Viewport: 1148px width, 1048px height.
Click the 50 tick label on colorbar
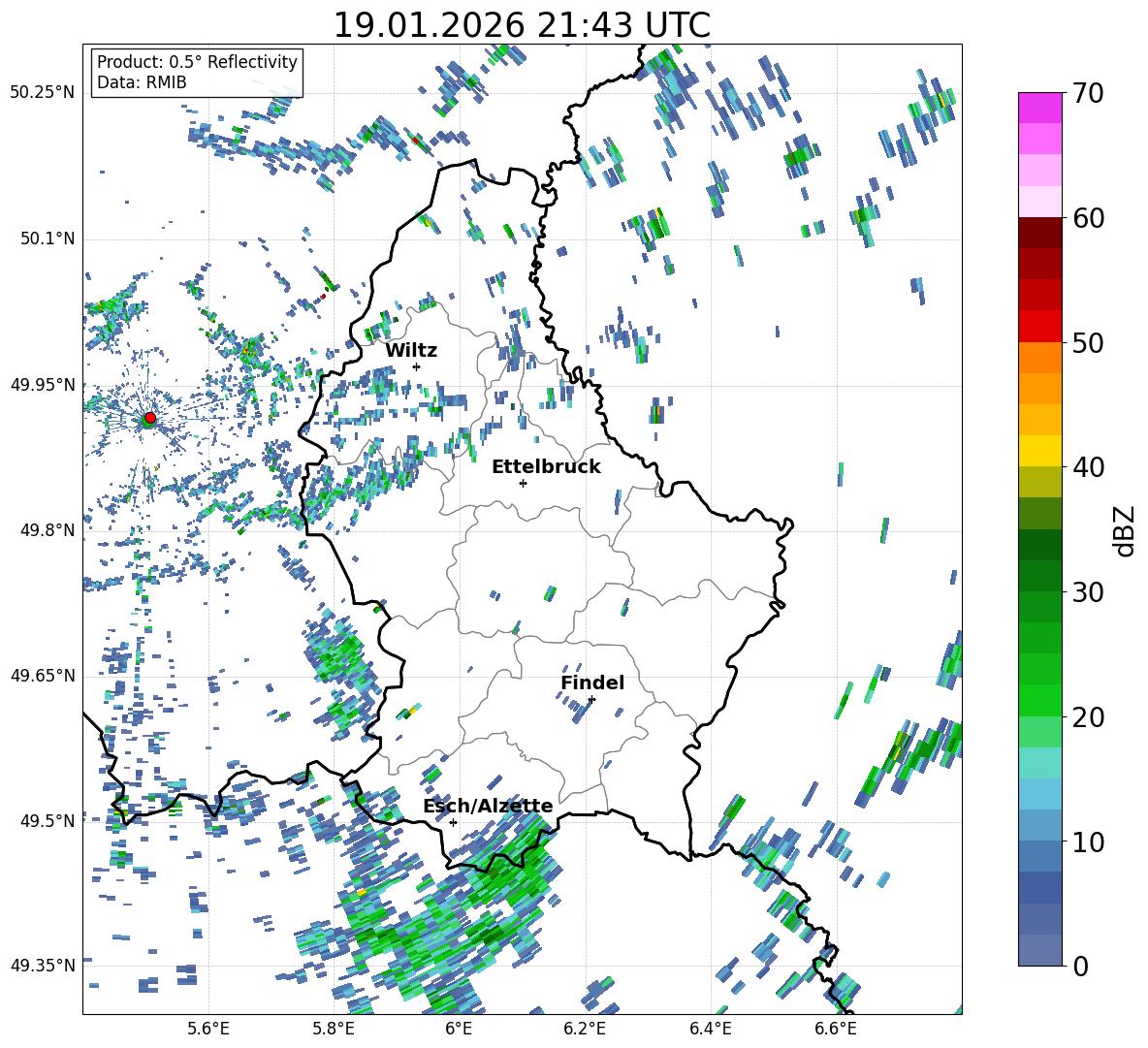[x=1088, y=343]
